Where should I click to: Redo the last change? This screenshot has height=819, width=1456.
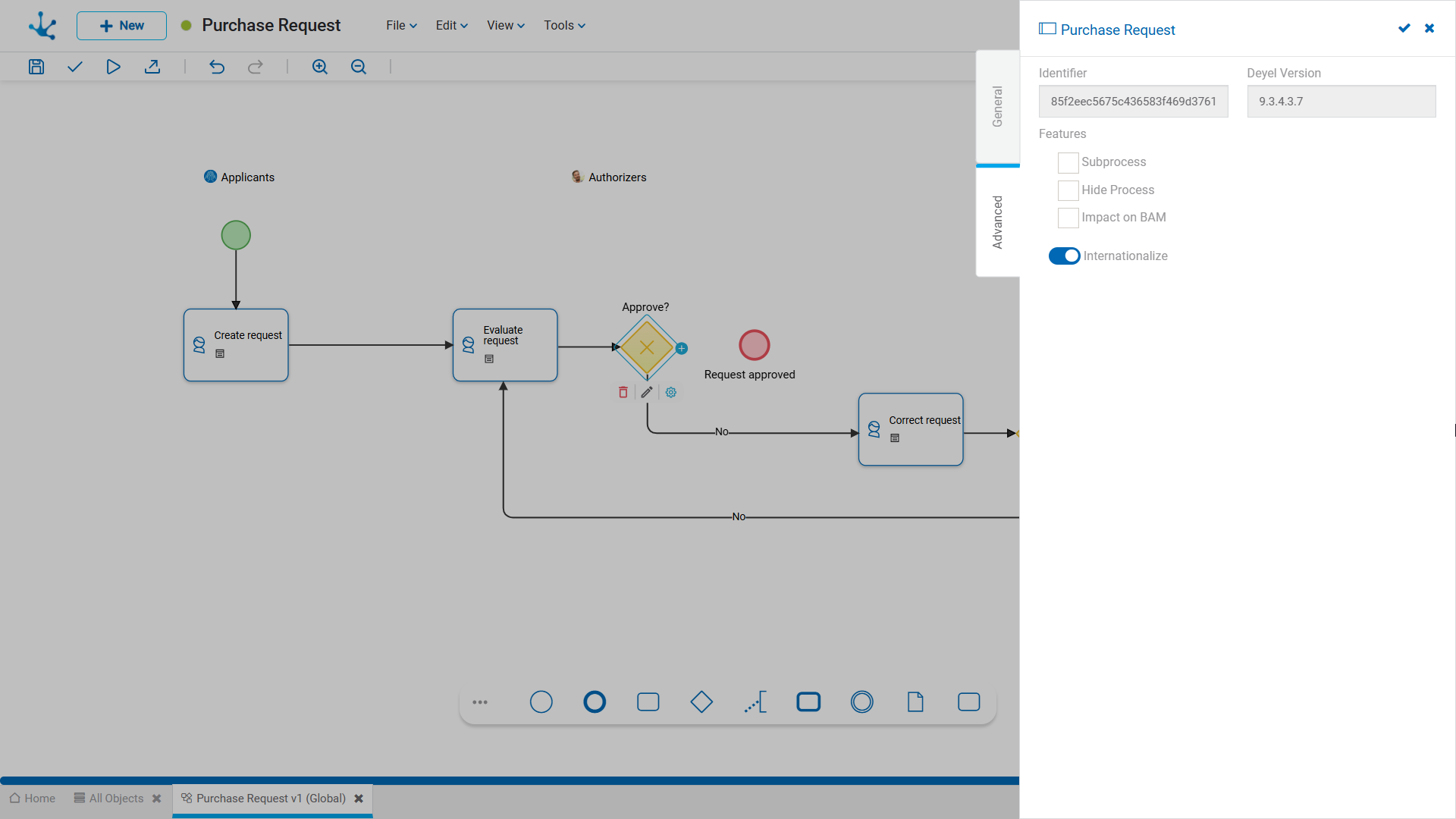point(256,67)
